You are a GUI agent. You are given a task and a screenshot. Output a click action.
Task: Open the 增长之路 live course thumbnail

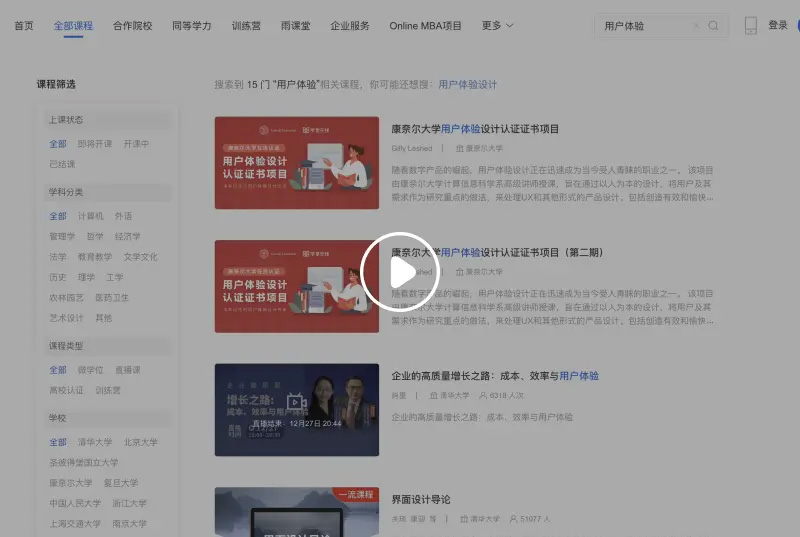pos(297,410)
